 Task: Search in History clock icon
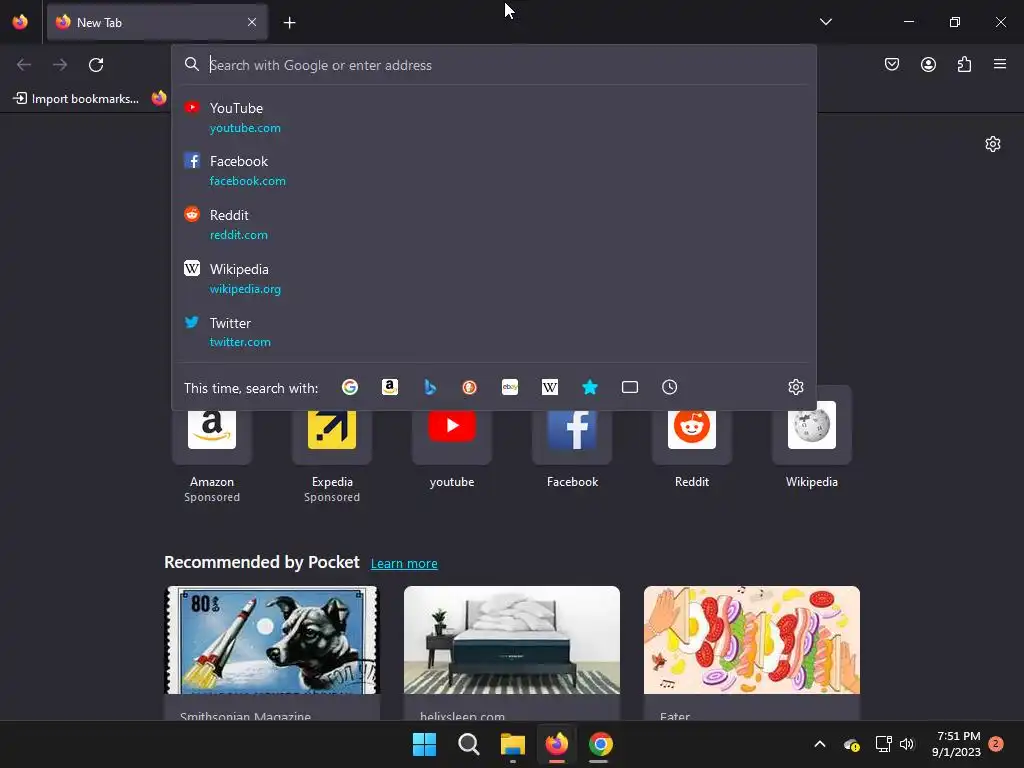tap(669, 387)
